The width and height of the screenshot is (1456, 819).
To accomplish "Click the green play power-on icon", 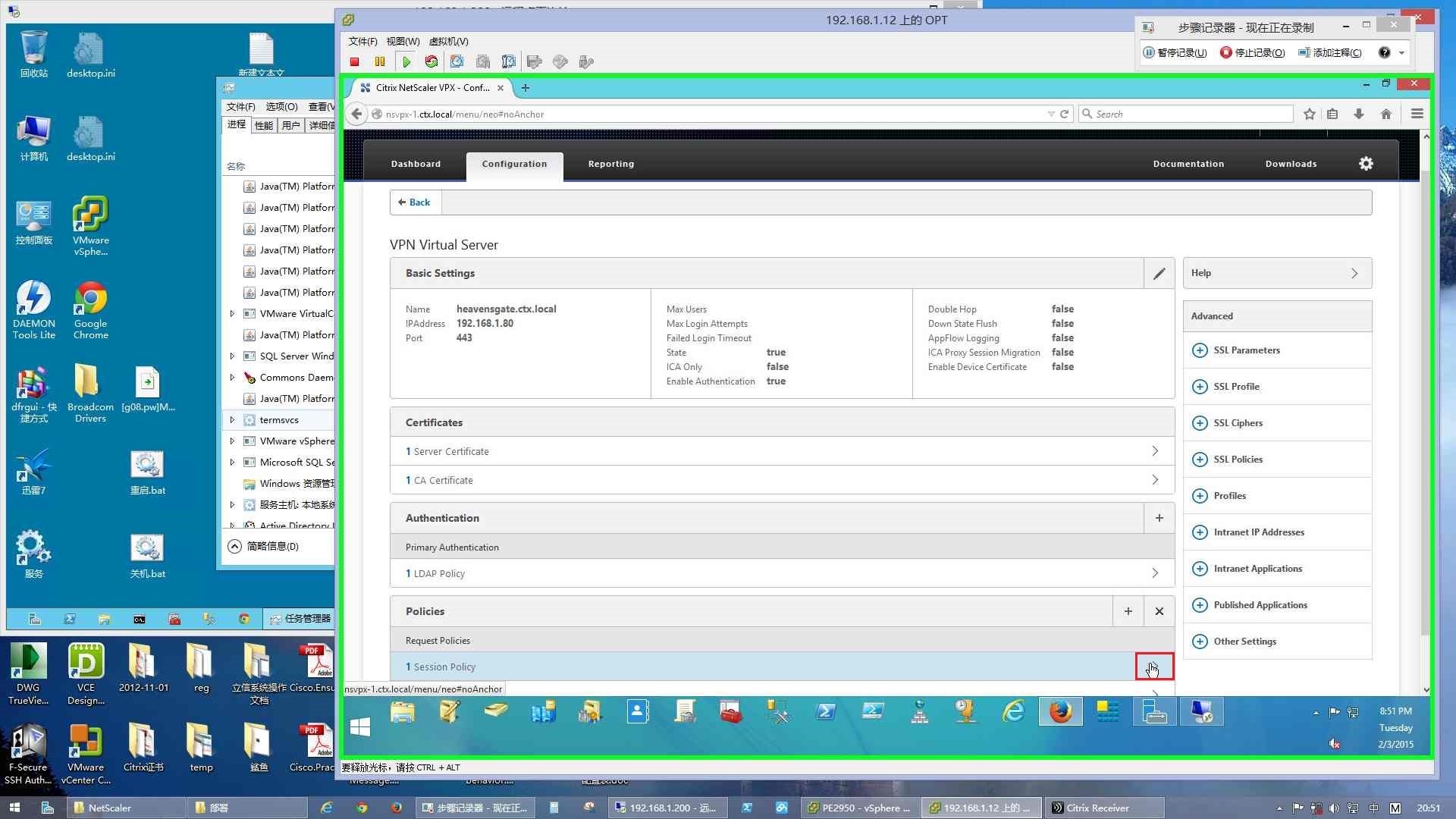I will click(406, 62).
